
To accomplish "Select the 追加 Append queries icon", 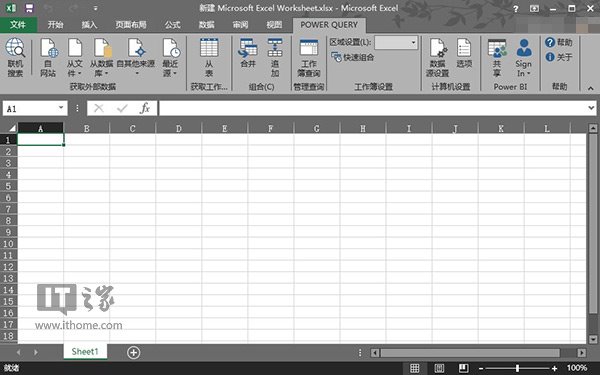I will point(275,57).
